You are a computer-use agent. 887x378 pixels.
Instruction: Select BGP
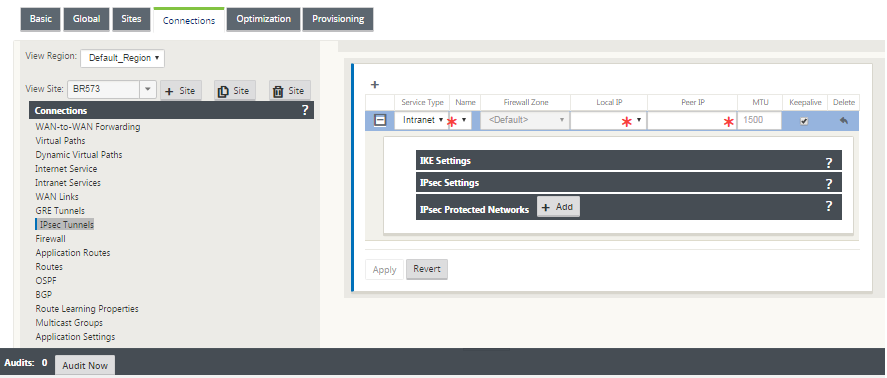click(x=44, y=295)
